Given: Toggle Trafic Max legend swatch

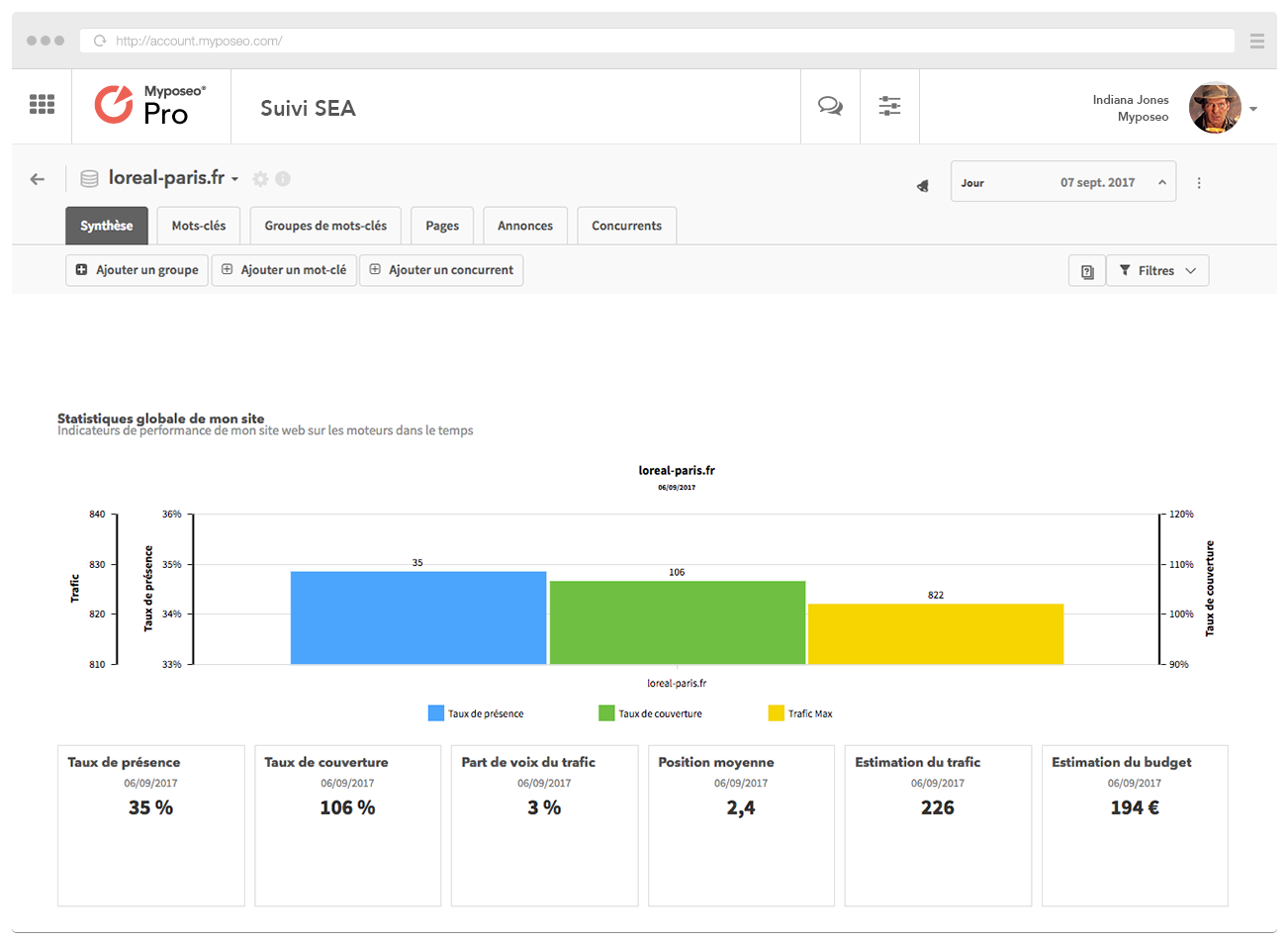Looking at the screenshot, I should [x=777, y=713].
